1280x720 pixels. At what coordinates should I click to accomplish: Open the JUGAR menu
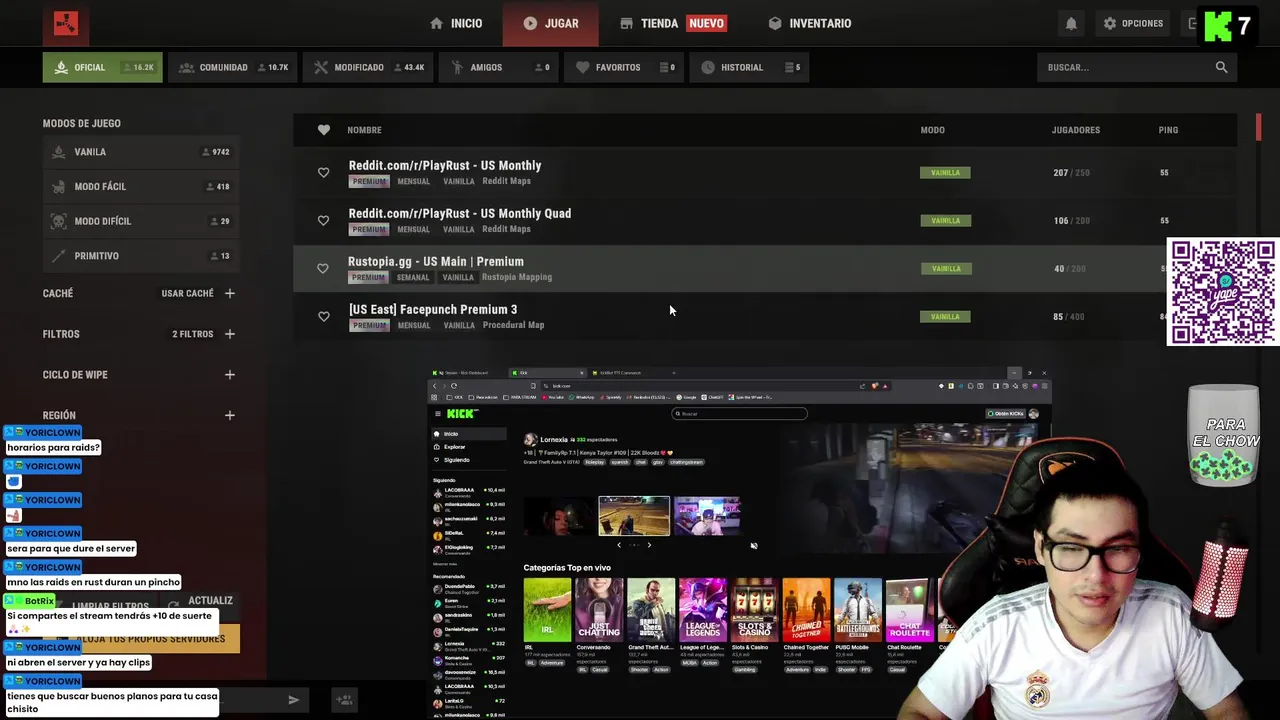pos(550,23)
